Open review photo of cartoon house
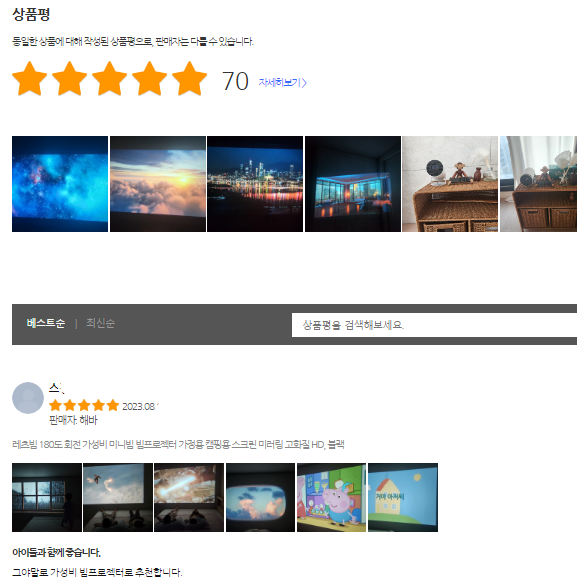The width and height of the screenshot is (577, 581). point(403,497)
